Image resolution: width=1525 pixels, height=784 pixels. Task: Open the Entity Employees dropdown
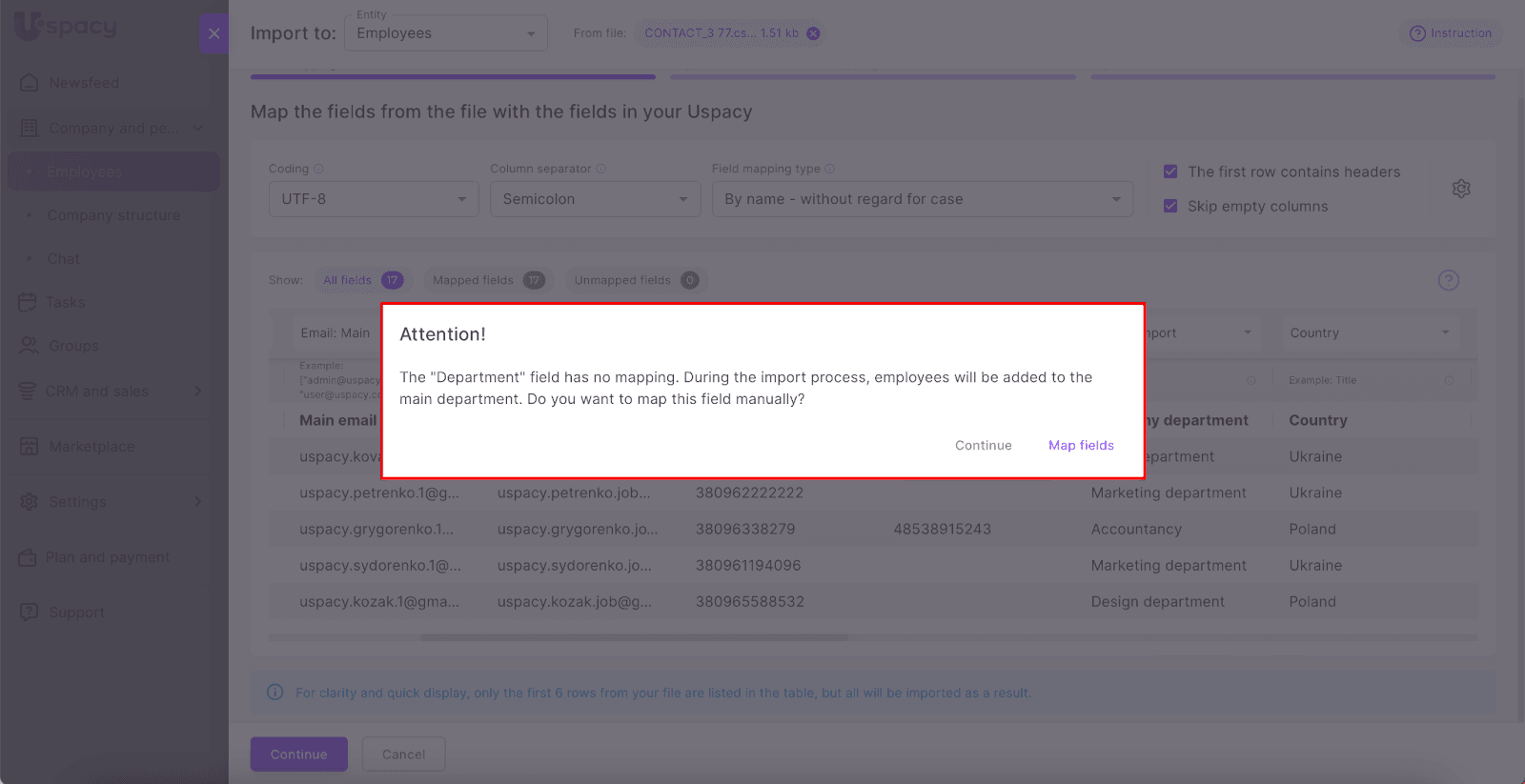445,33
